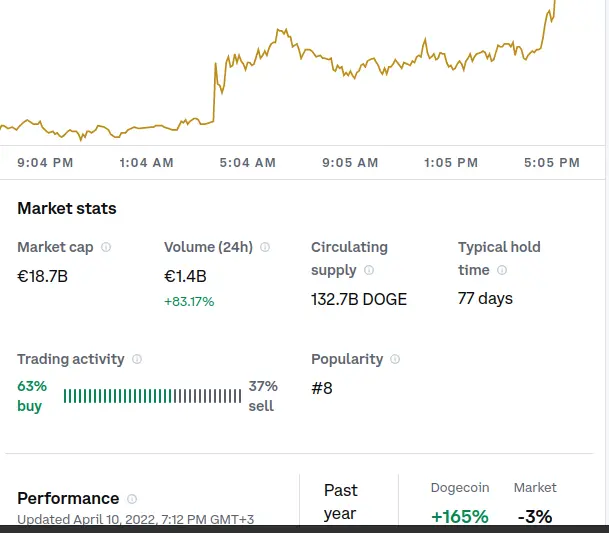609x533 pixels.
Task: Click the Dogecoin +165% performance value
Action: tap(460, 517)
